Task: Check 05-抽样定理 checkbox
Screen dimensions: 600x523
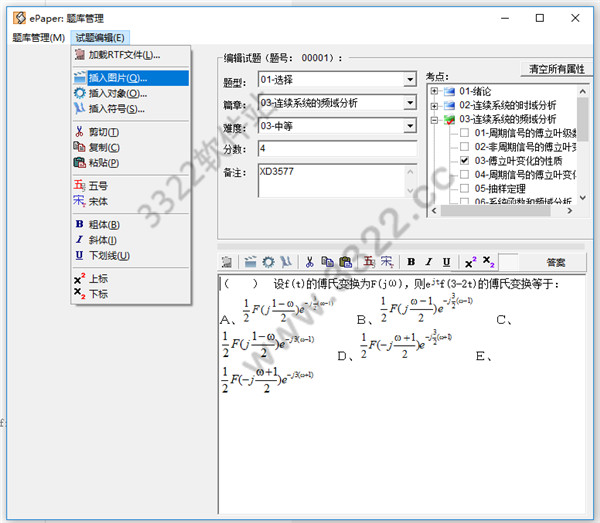Action: pyautogui.click(x=464, y=188)
